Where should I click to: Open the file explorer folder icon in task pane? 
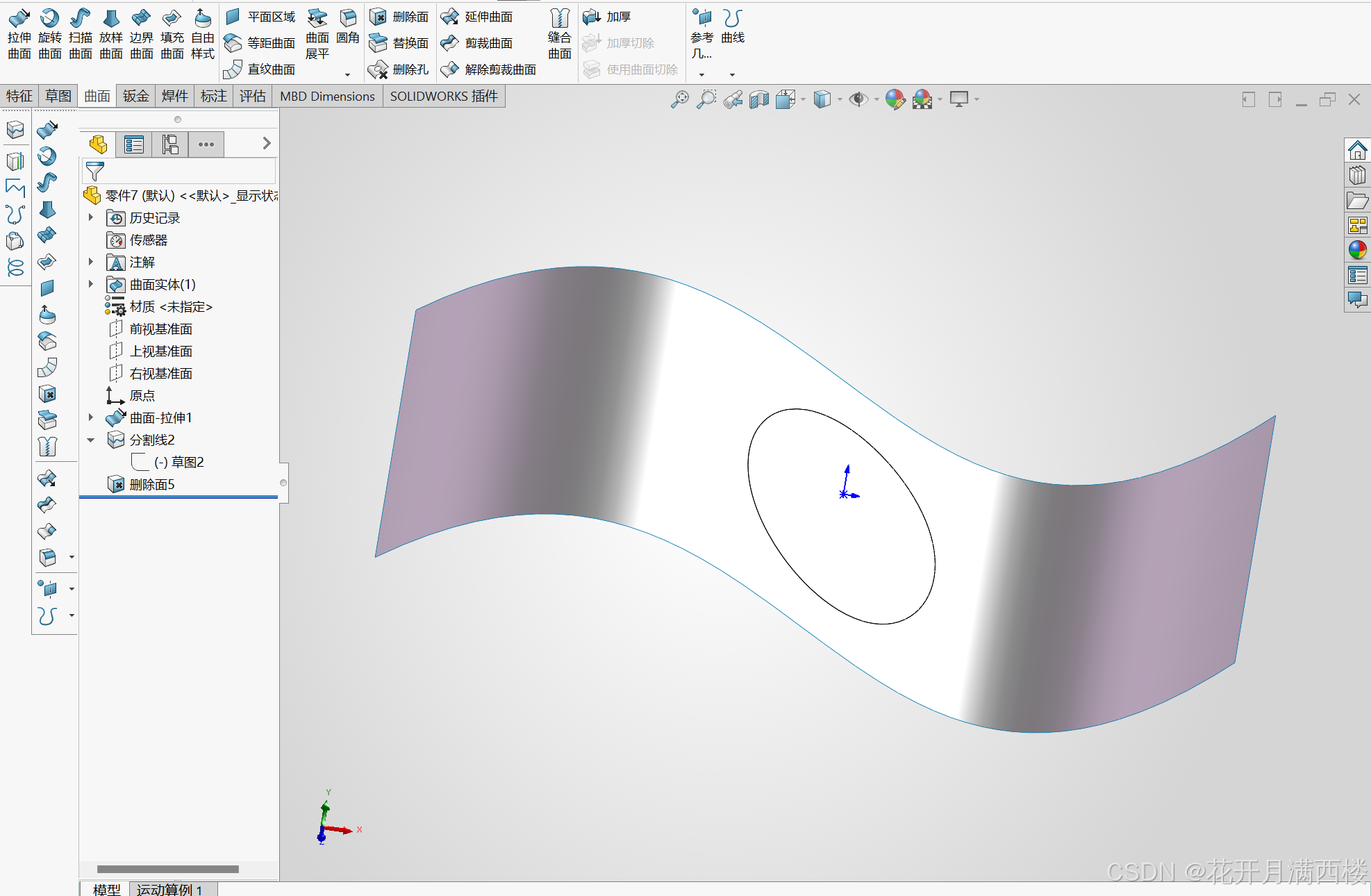click(1357, 201)
